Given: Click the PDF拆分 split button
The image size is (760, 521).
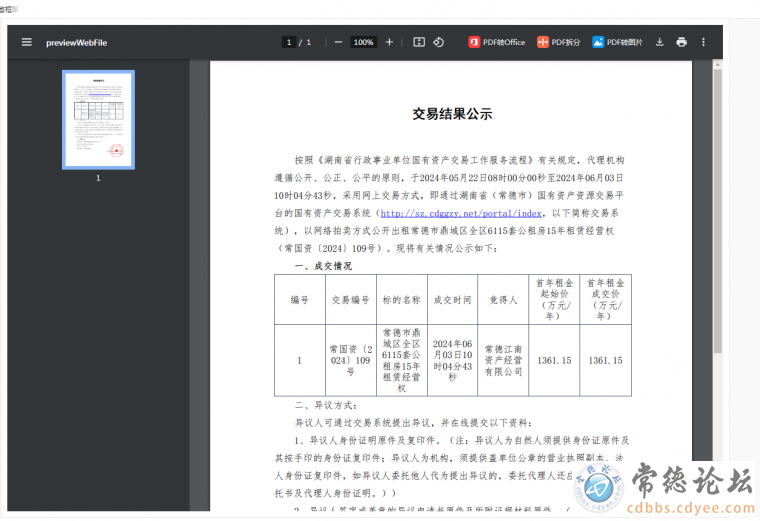Looking at the screenshot, I should click(x=558, y=42).
